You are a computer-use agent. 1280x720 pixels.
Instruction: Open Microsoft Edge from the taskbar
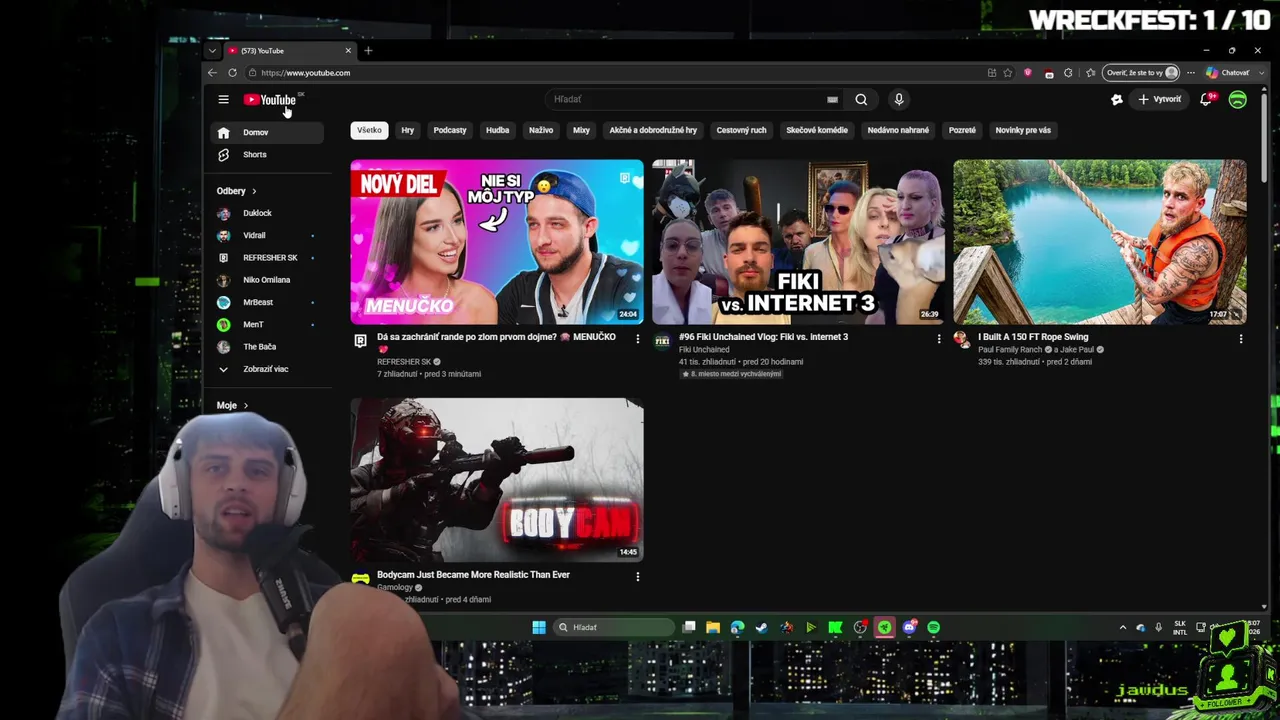737,627
